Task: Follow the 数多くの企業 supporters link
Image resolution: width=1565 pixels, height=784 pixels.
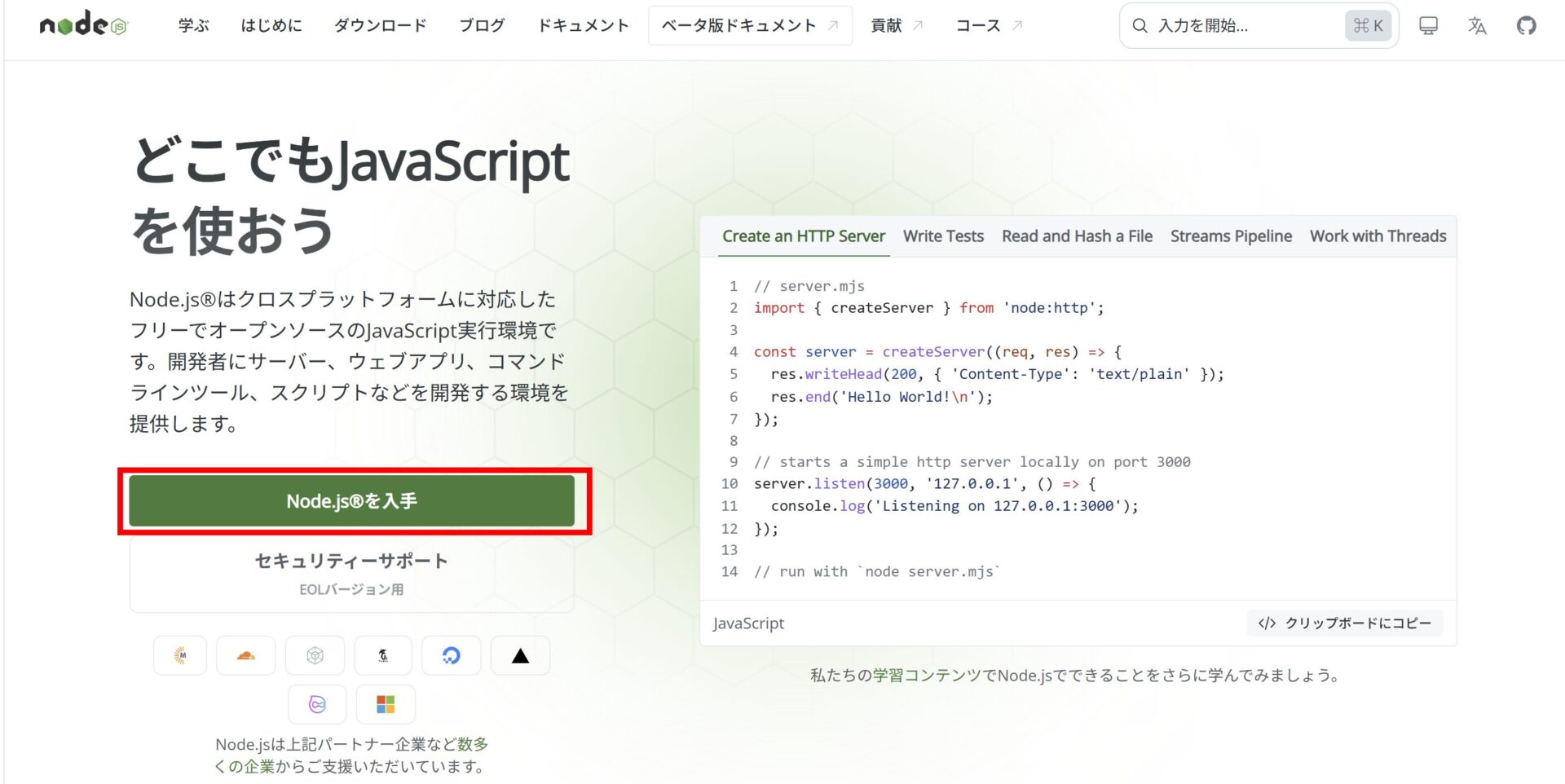Action: [351, 755]
